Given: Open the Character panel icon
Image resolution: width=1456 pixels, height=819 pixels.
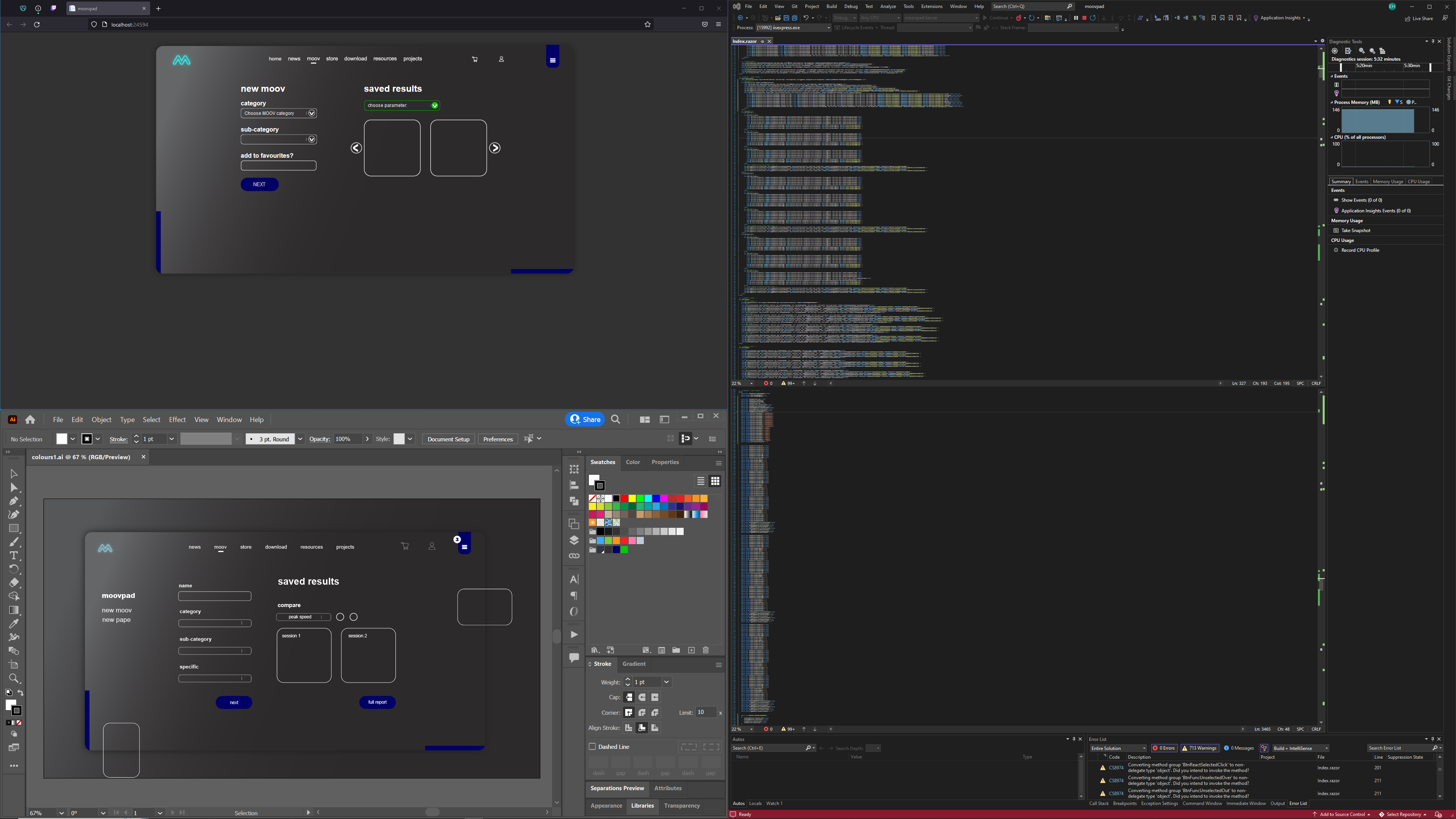Looking at the screenshot, I should click(574, 579).
